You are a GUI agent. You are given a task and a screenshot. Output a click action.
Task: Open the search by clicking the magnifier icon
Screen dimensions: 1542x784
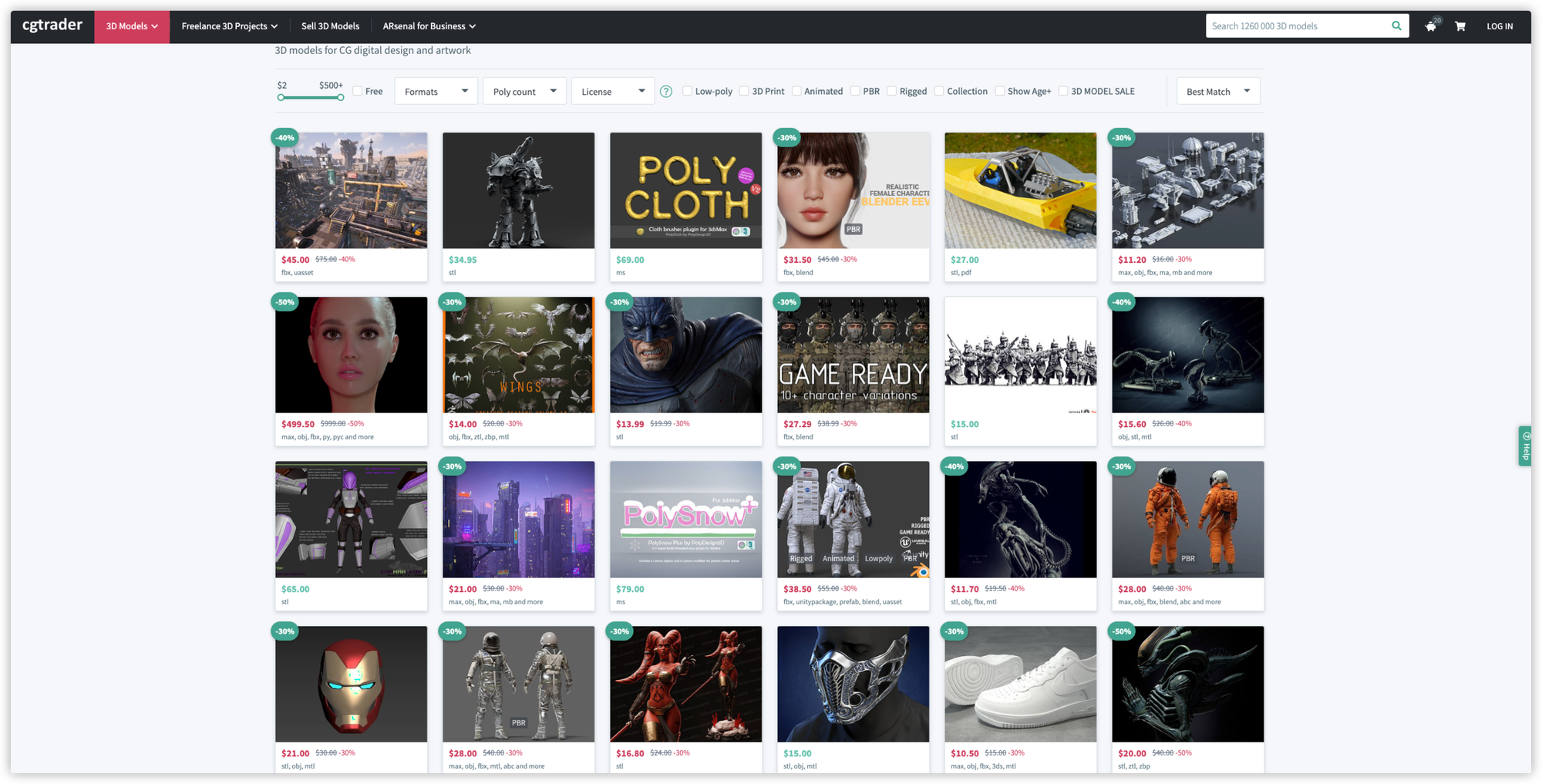coord(1396,25)
